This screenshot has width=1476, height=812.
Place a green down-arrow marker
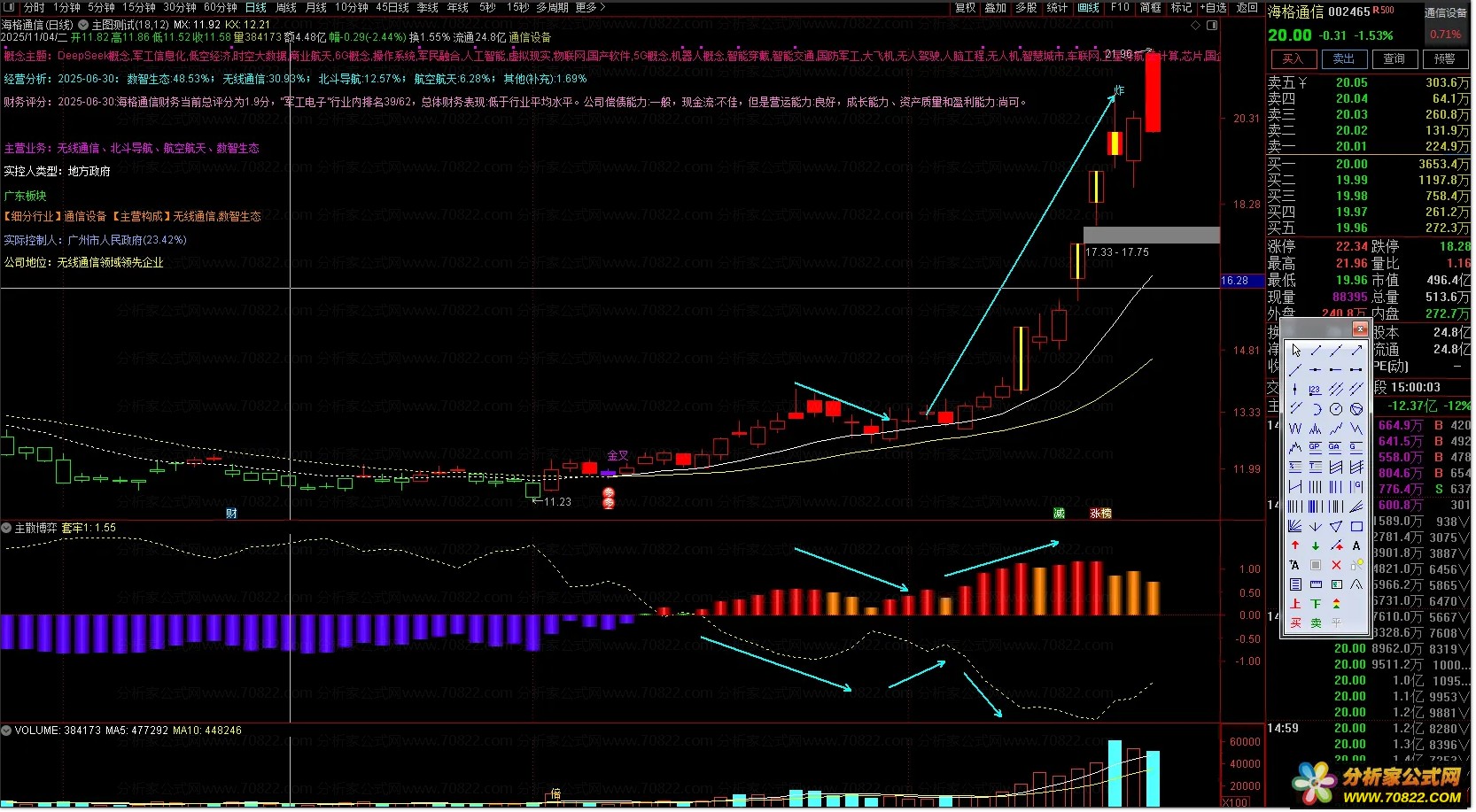pos(1316,545)
